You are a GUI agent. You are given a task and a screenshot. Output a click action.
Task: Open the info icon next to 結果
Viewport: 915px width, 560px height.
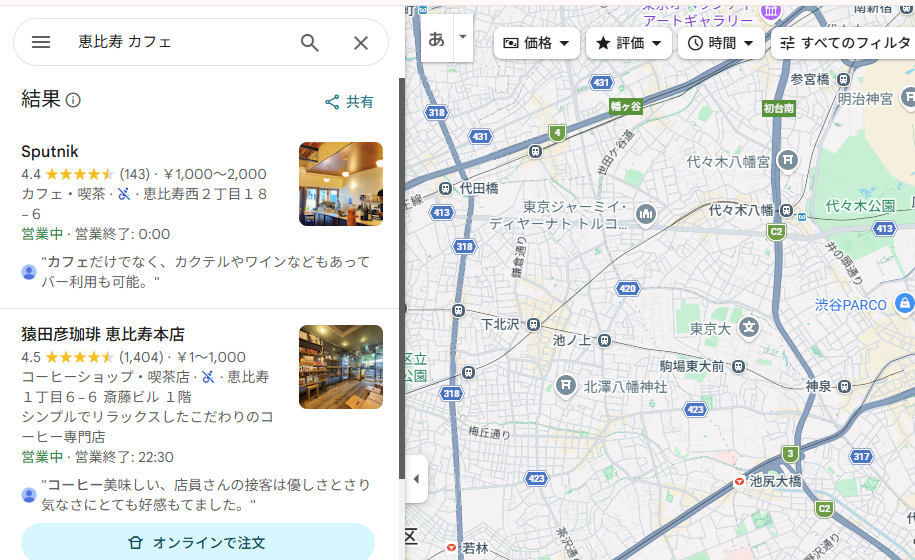(73, 100)
